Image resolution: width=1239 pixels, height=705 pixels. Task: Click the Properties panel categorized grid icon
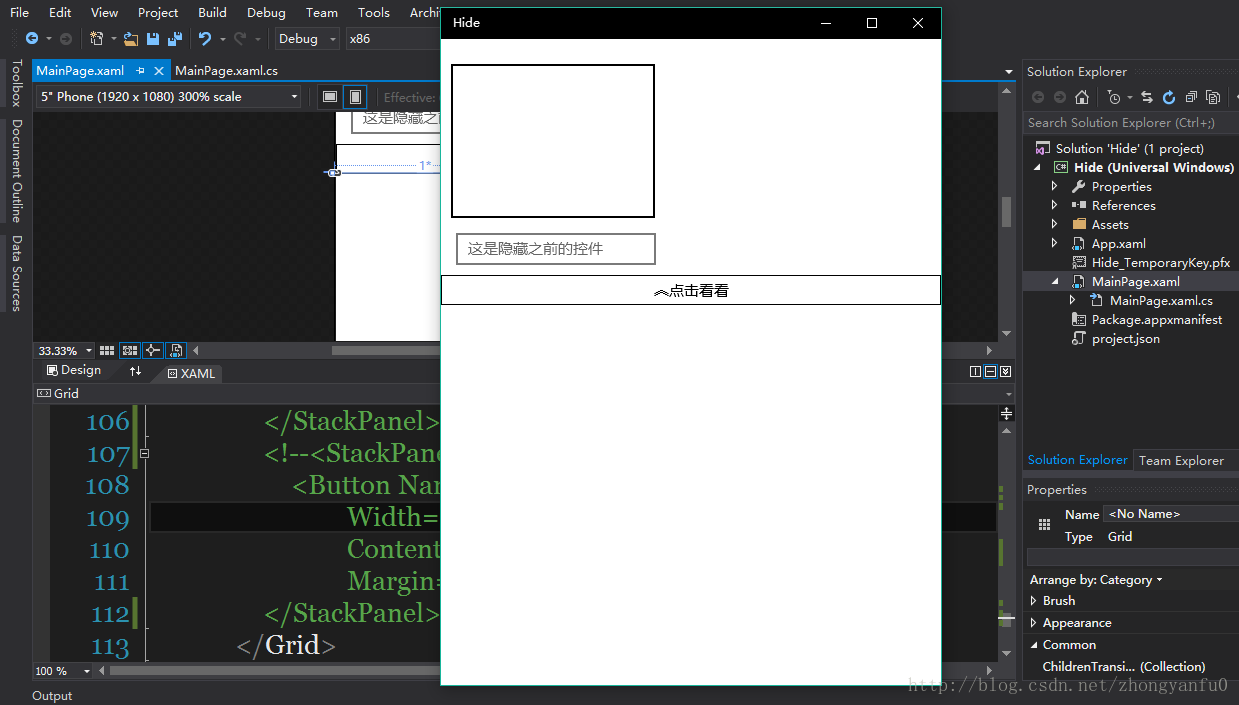[1044, 525]
